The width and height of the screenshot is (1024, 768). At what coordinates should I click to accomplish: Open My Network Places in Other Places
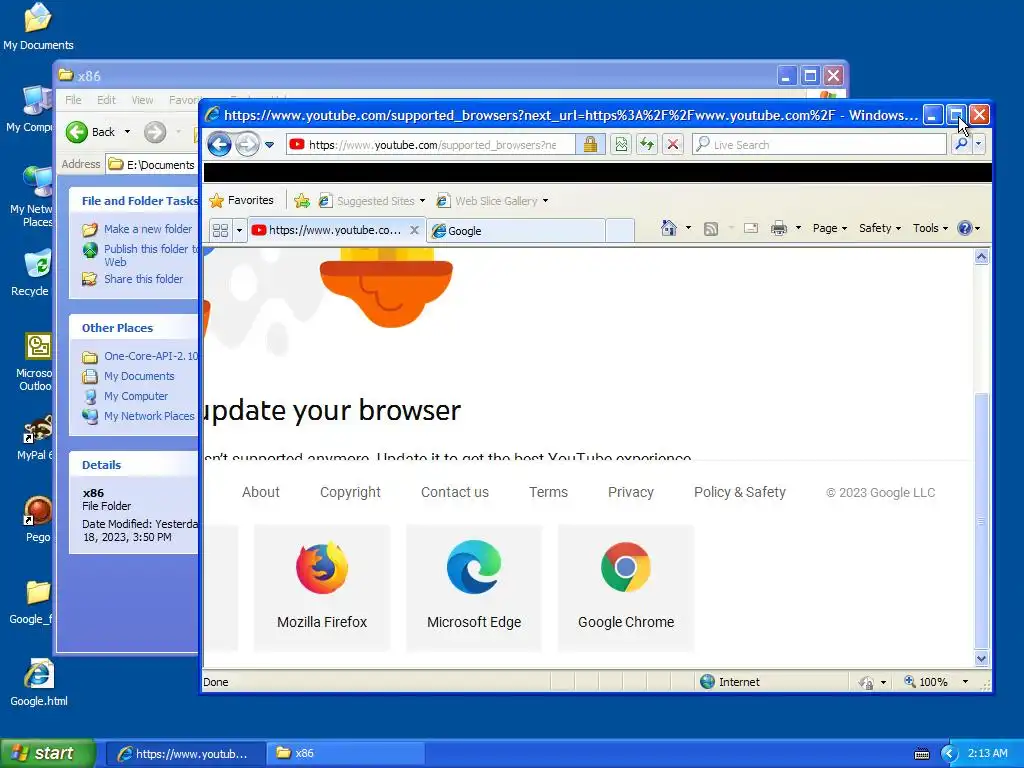pyautogui.click(x=149, y=416)
